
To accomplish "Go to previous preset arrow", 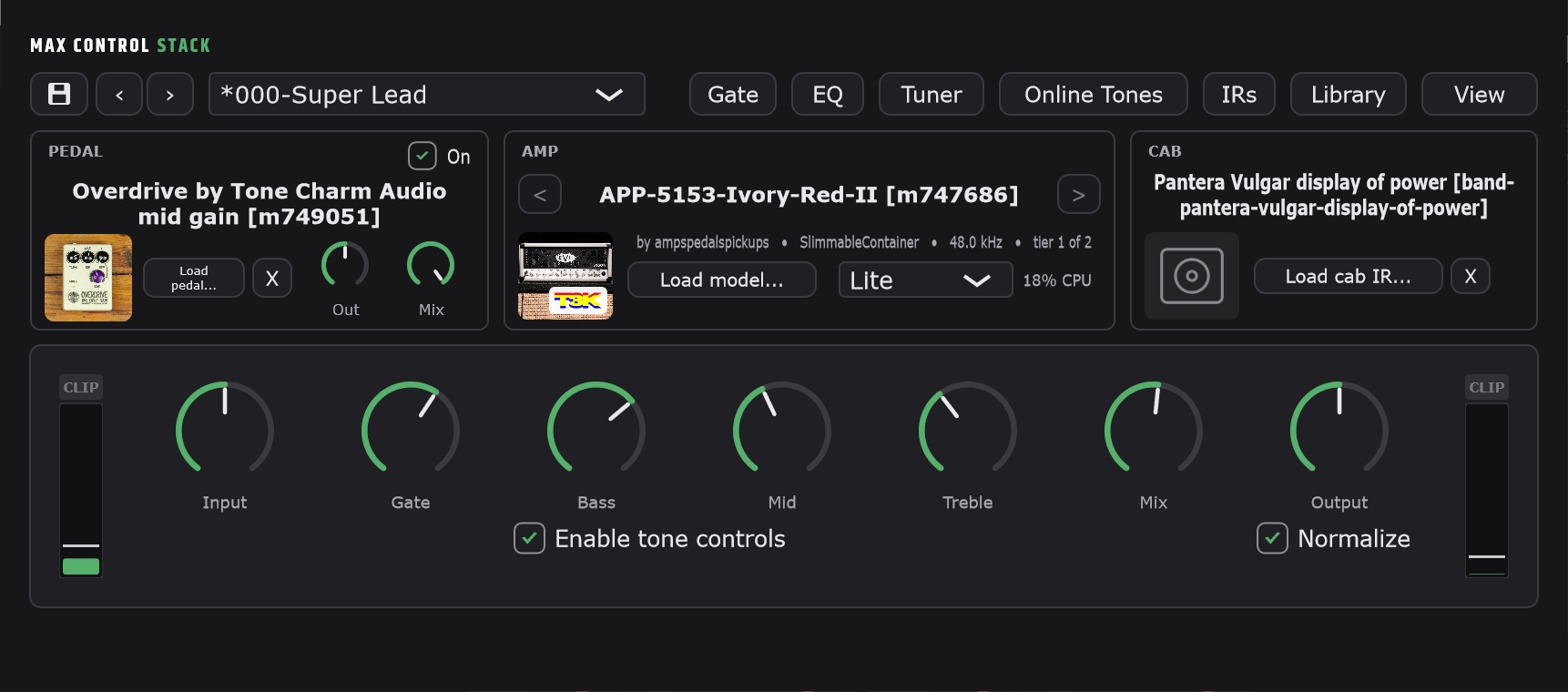I will click(119, 94).
